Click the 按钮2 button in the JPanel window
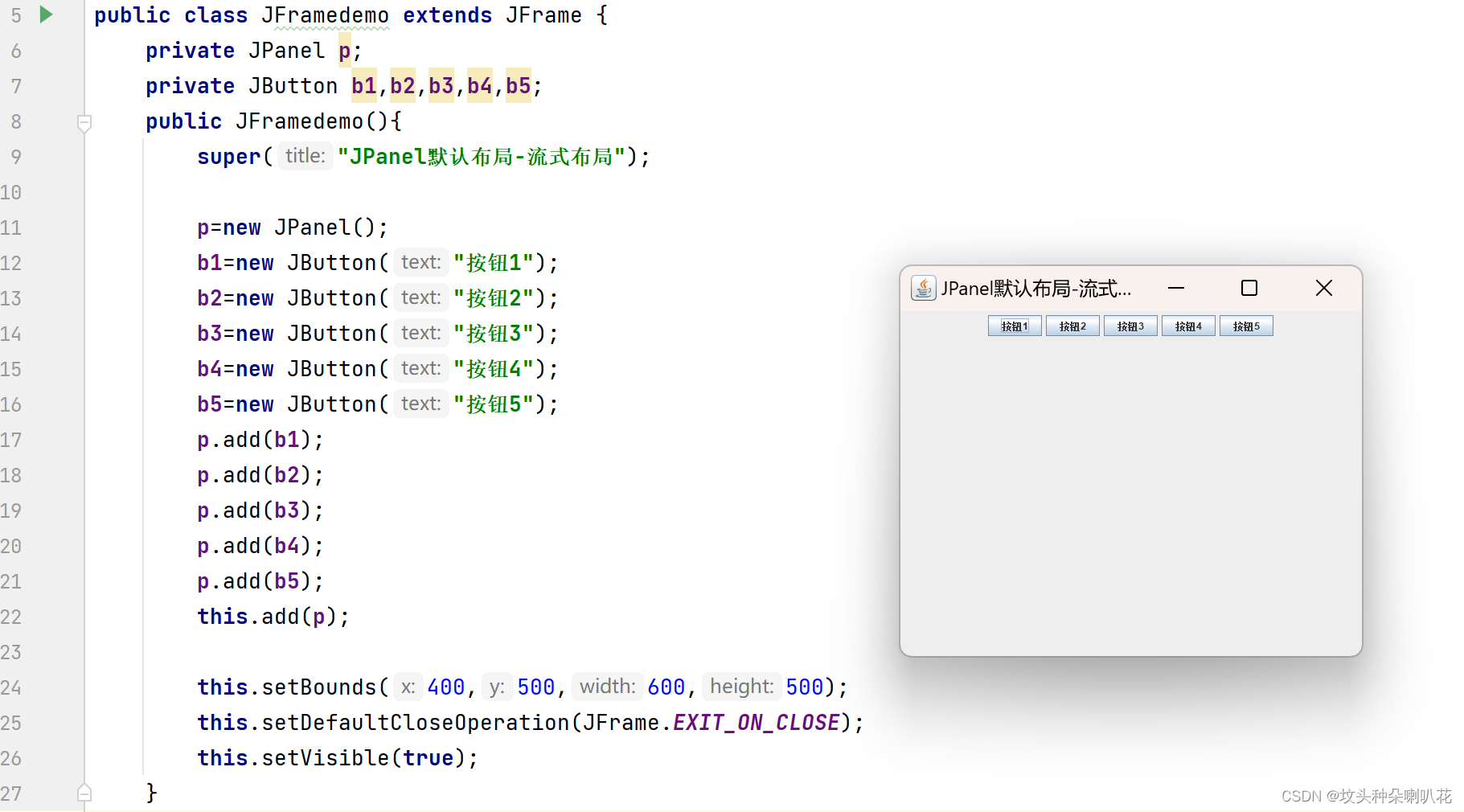The image size is (1464, 812). click(x=1072, y=326)
